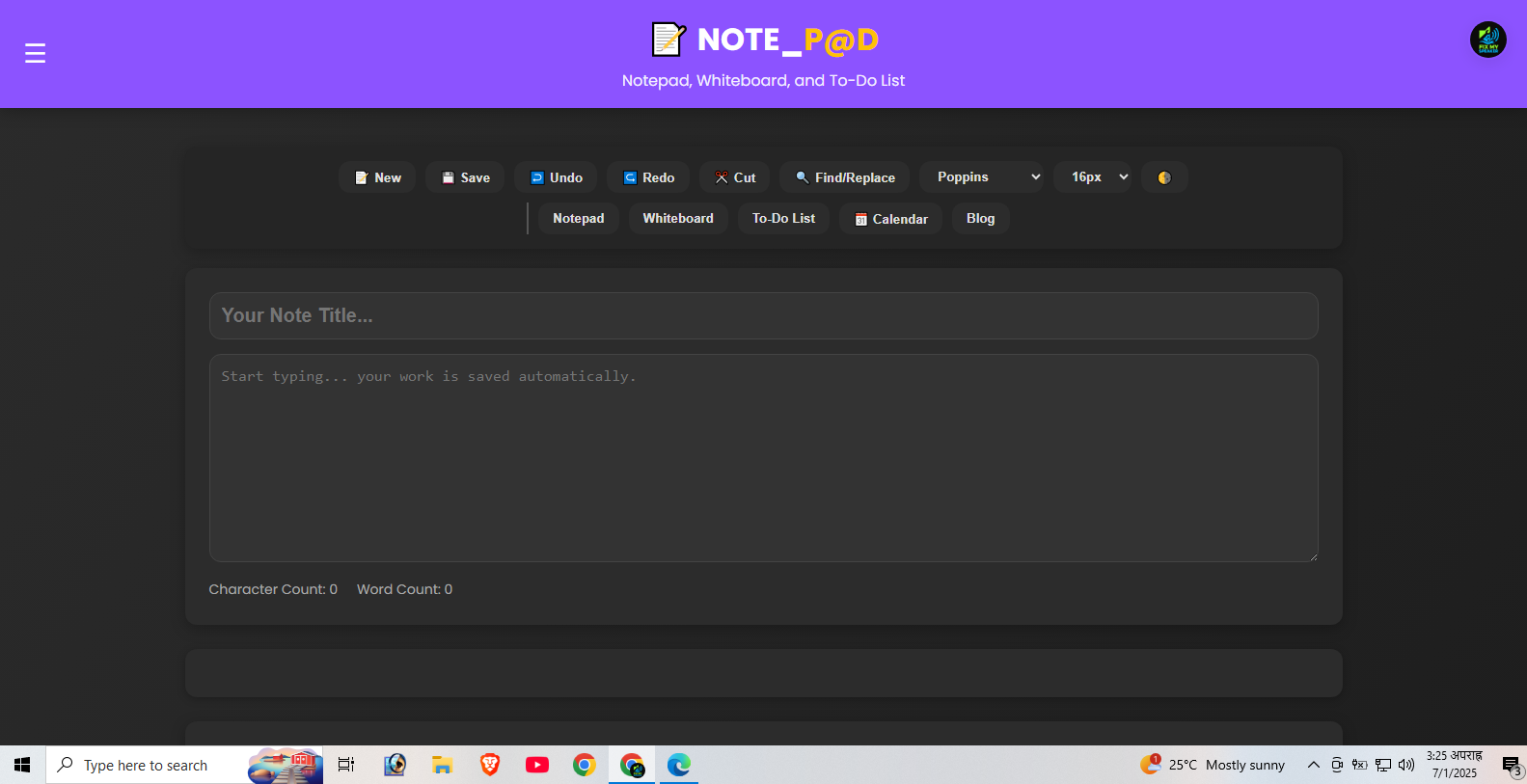Viewport: 1527px width, 784px height.
Task: Click the notepad logo icon in the header
Action: 668,40
